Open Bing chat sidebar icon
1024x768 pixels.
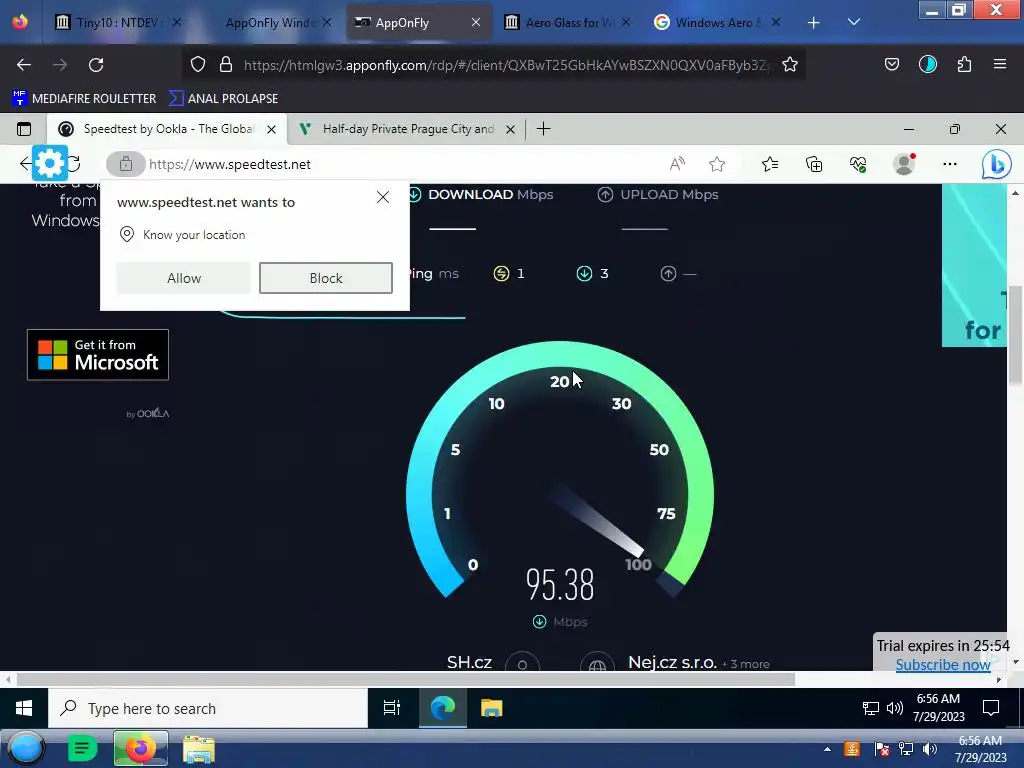(x=997, y=165)
